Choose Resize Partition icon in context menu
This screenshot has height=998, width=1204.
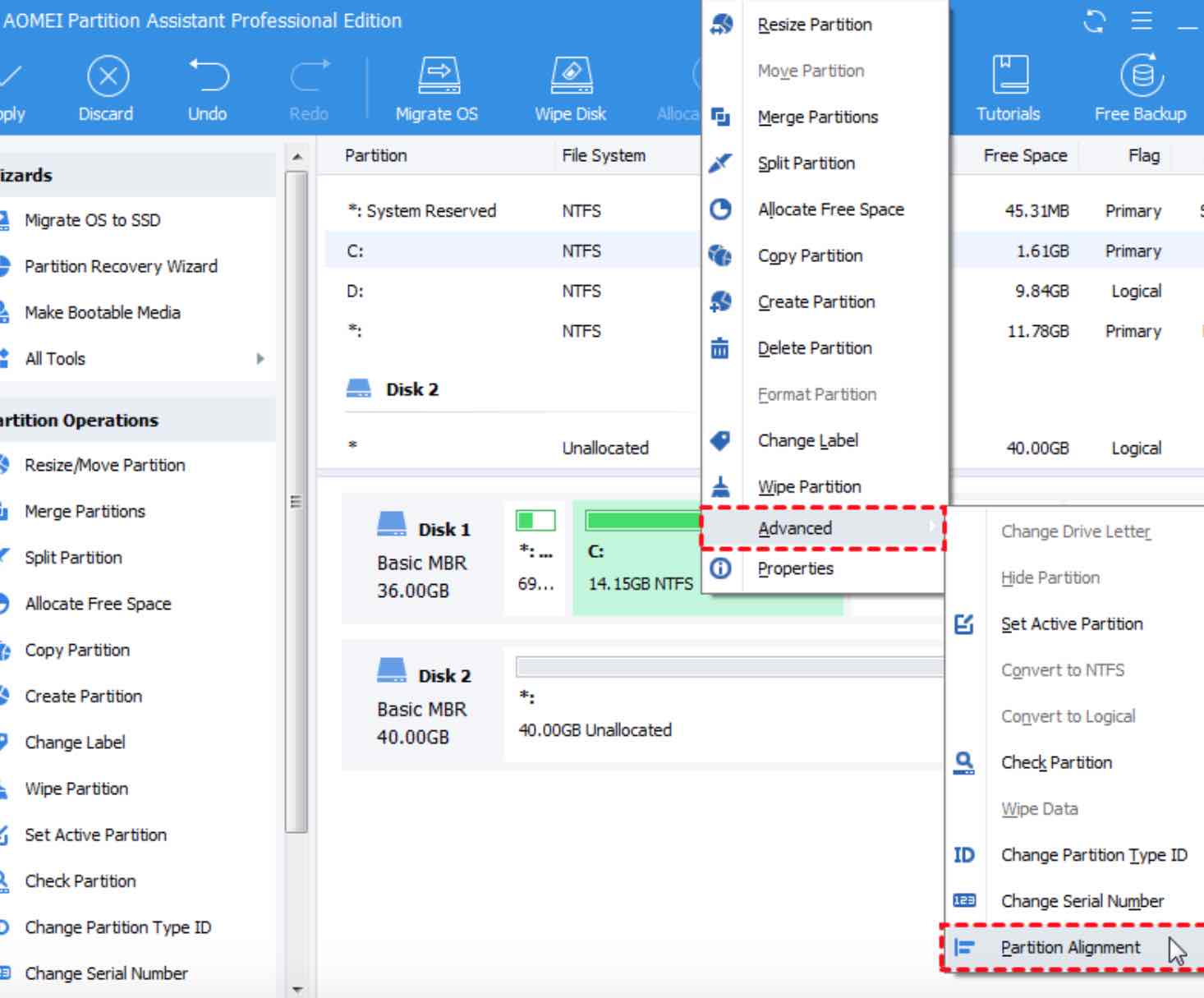coord(720,25)
